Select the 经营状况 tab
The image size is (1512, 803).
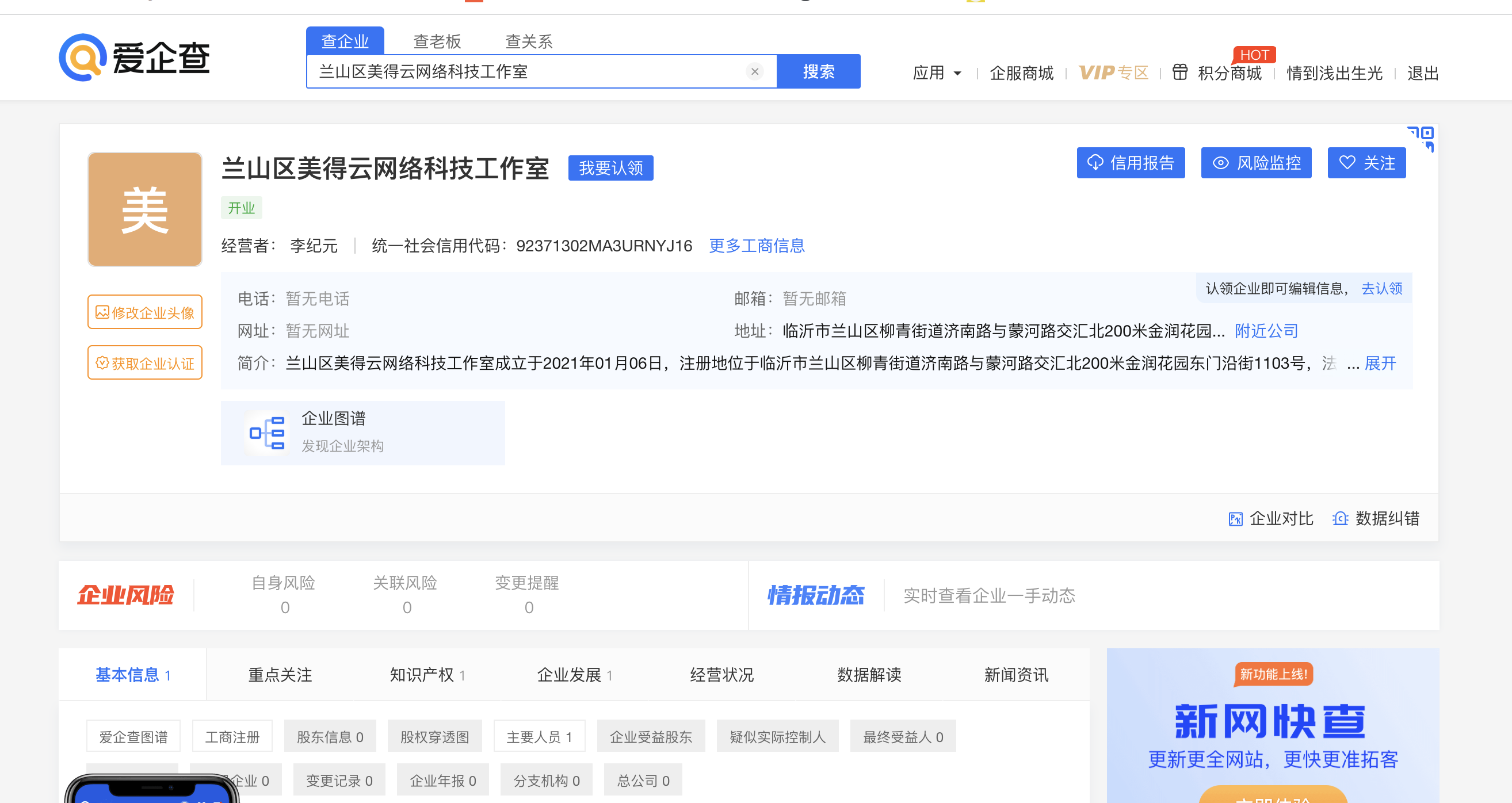722,675
